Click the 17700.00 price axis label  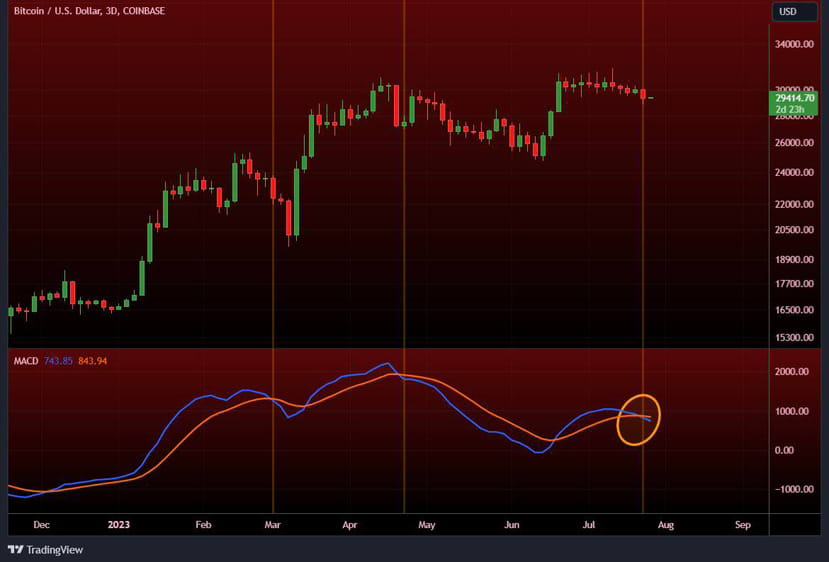click(x=794, y=284)
